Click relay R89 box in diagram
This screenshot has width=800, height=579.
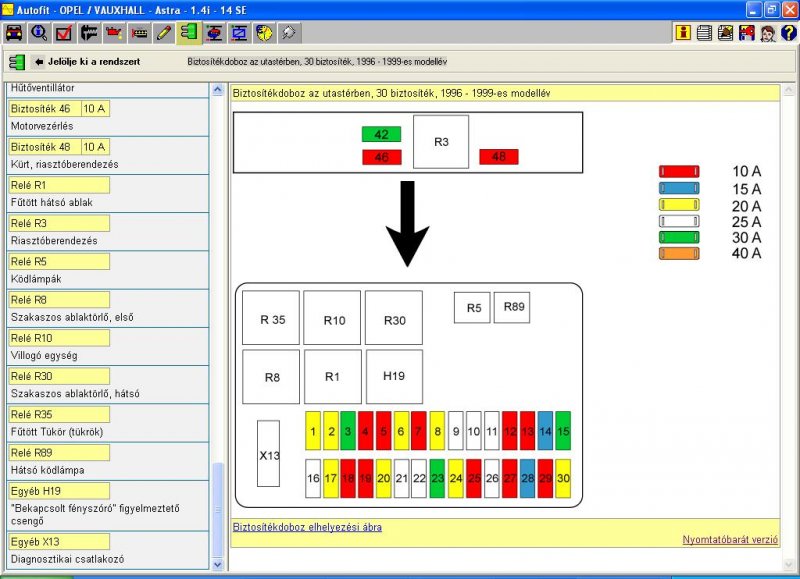(x=512, y=307)
